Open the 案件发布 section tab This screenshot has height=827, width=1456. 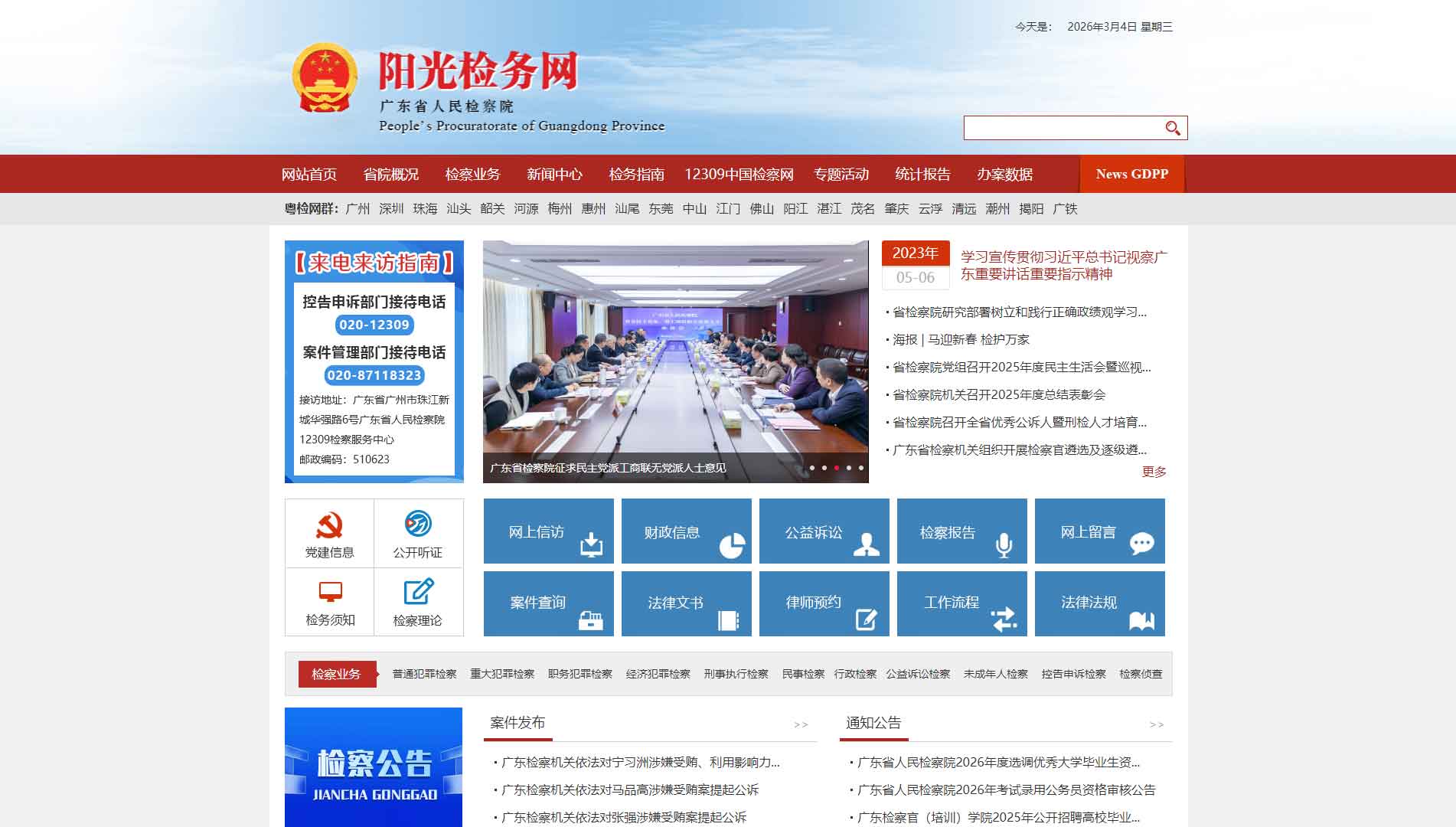[x=517, y=723]
